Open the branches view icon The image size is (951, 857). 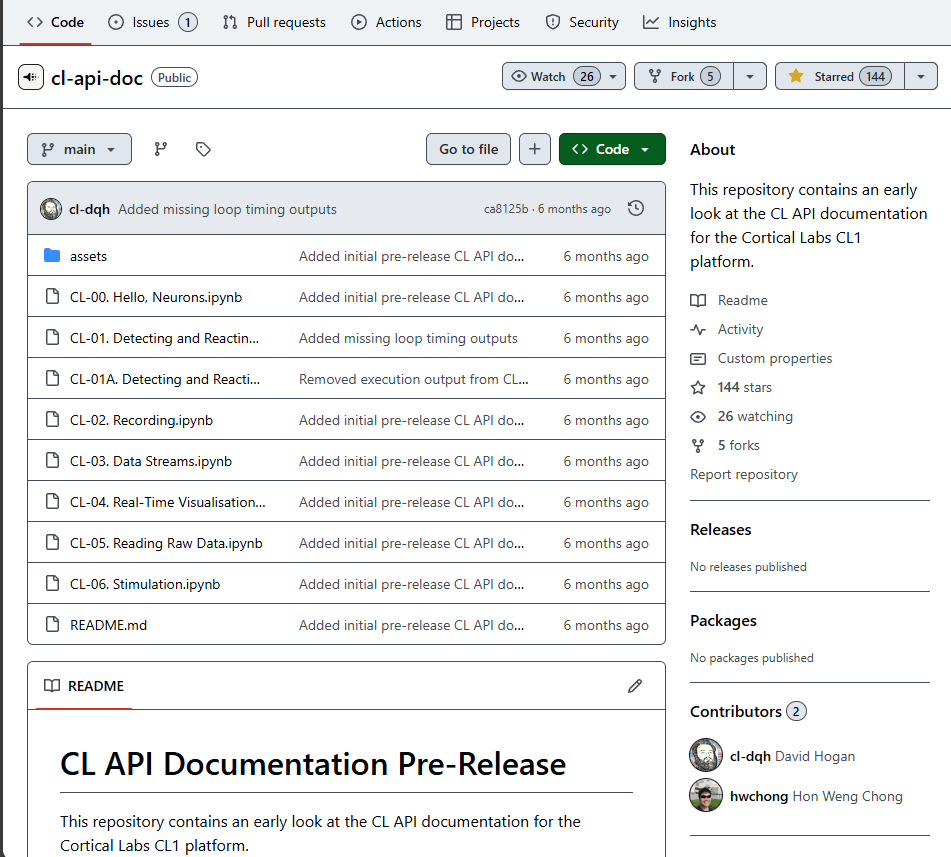coord(161,149)
